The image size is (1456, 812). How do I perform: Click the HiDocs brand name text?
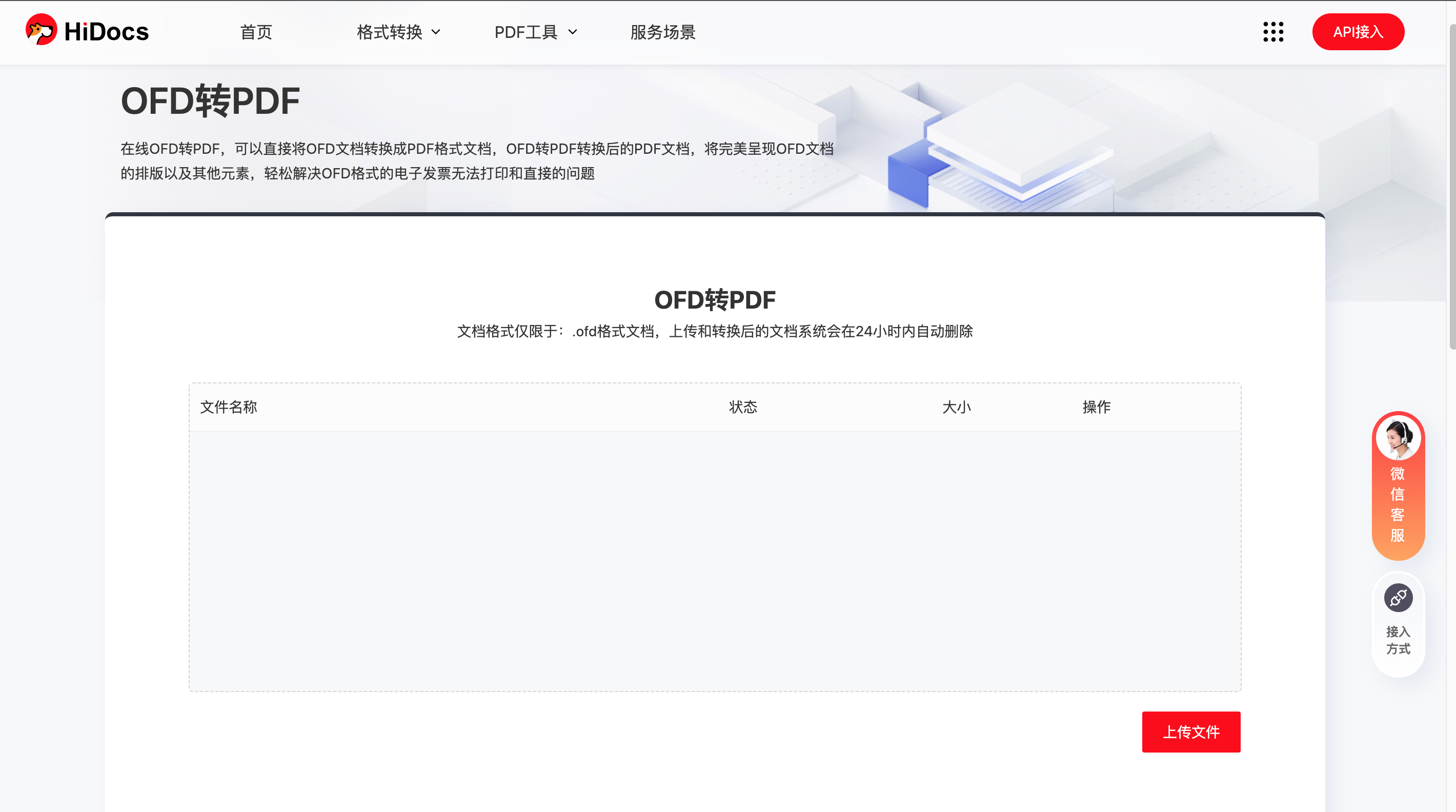[x=106, y=32]
